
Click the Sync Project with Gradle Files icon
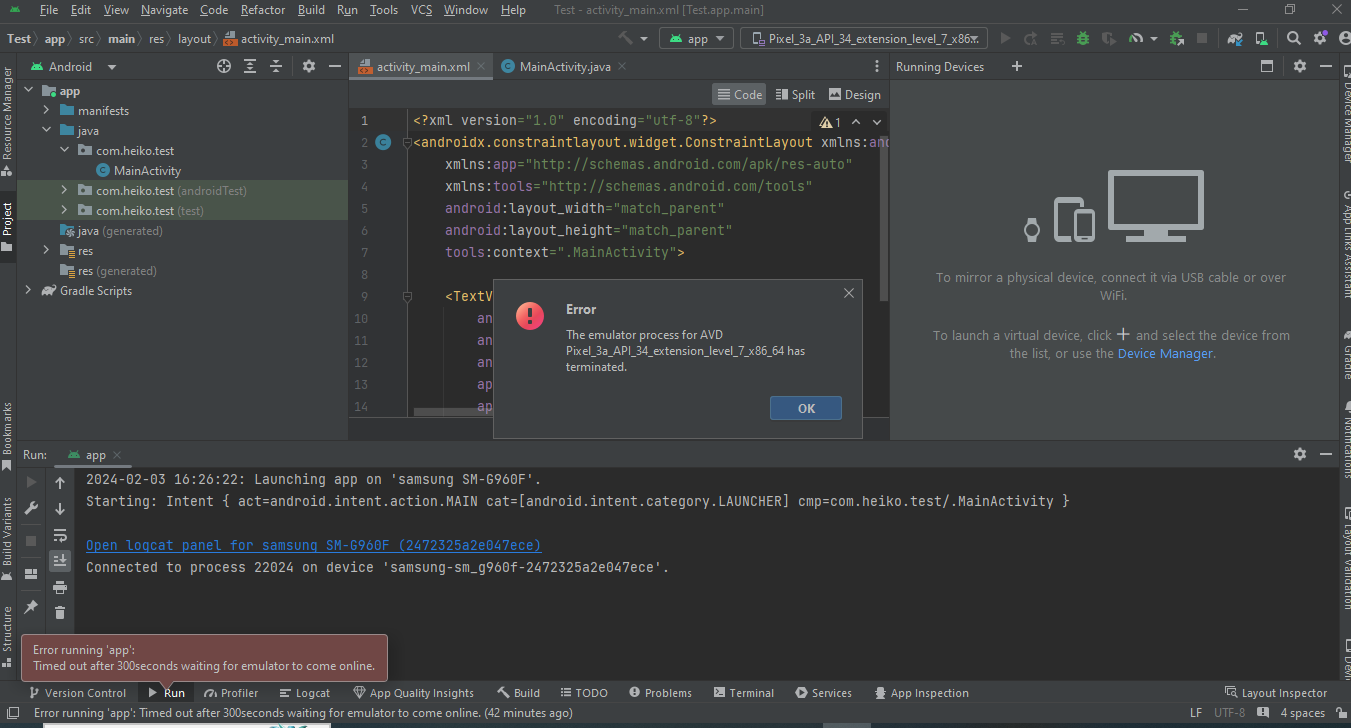[1236, 38]
